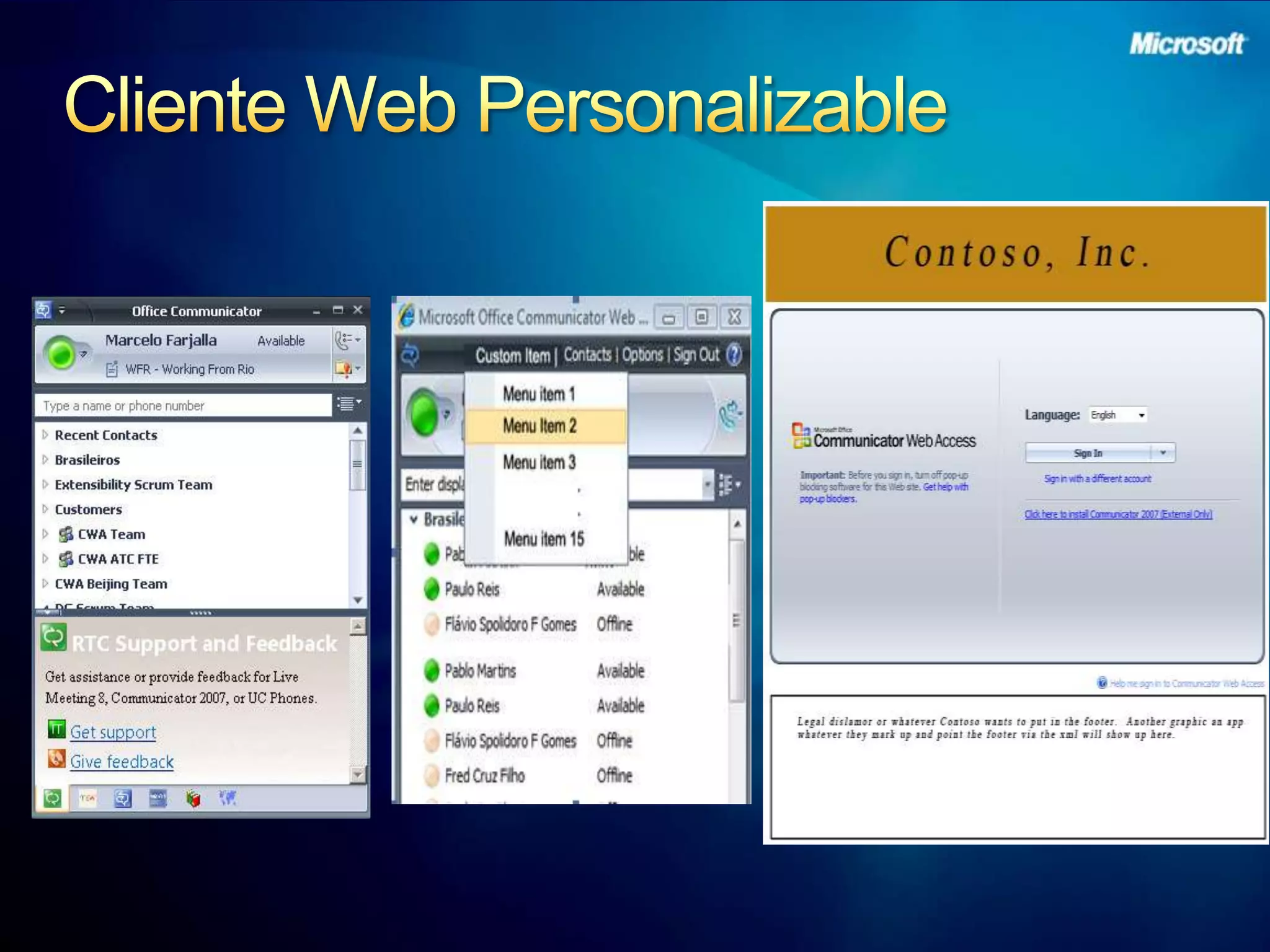
Task: Collapse the Brasileiros group in Communicator Web
Action: tap(414, 520)
